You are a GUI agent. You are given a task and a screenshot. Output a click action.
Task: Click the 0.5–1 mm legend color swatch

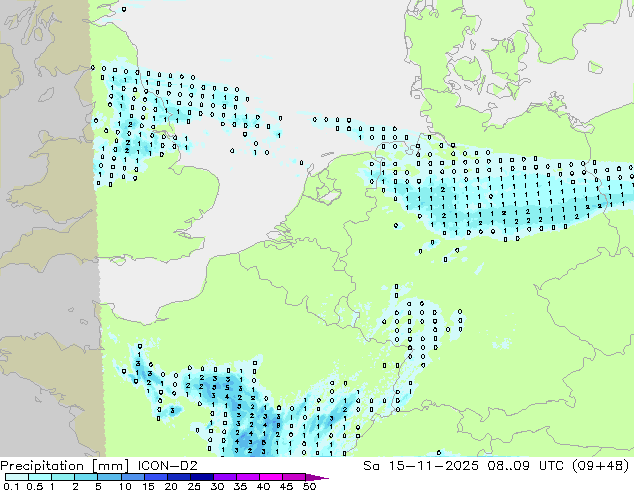point(40,477)
